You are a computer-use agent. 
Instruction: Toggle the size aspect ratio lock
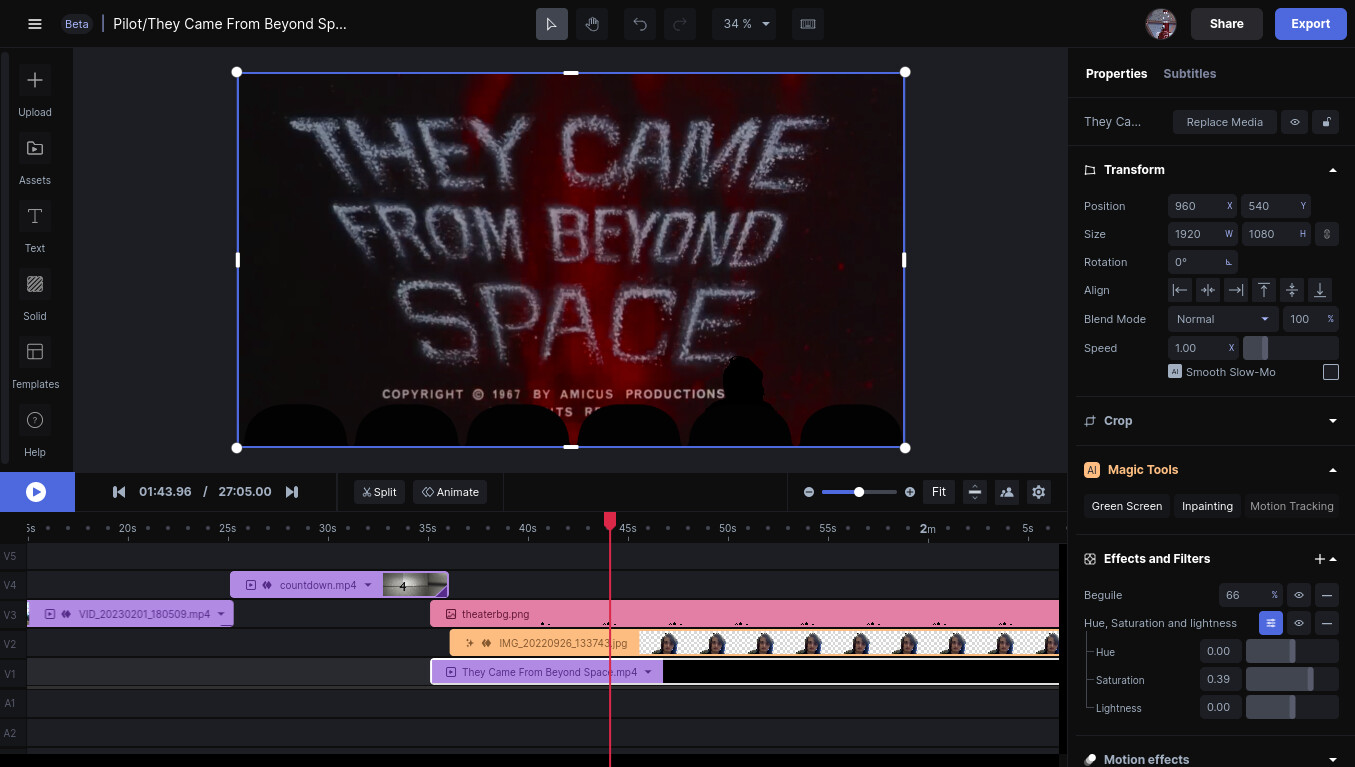(x=1327, y=234)
